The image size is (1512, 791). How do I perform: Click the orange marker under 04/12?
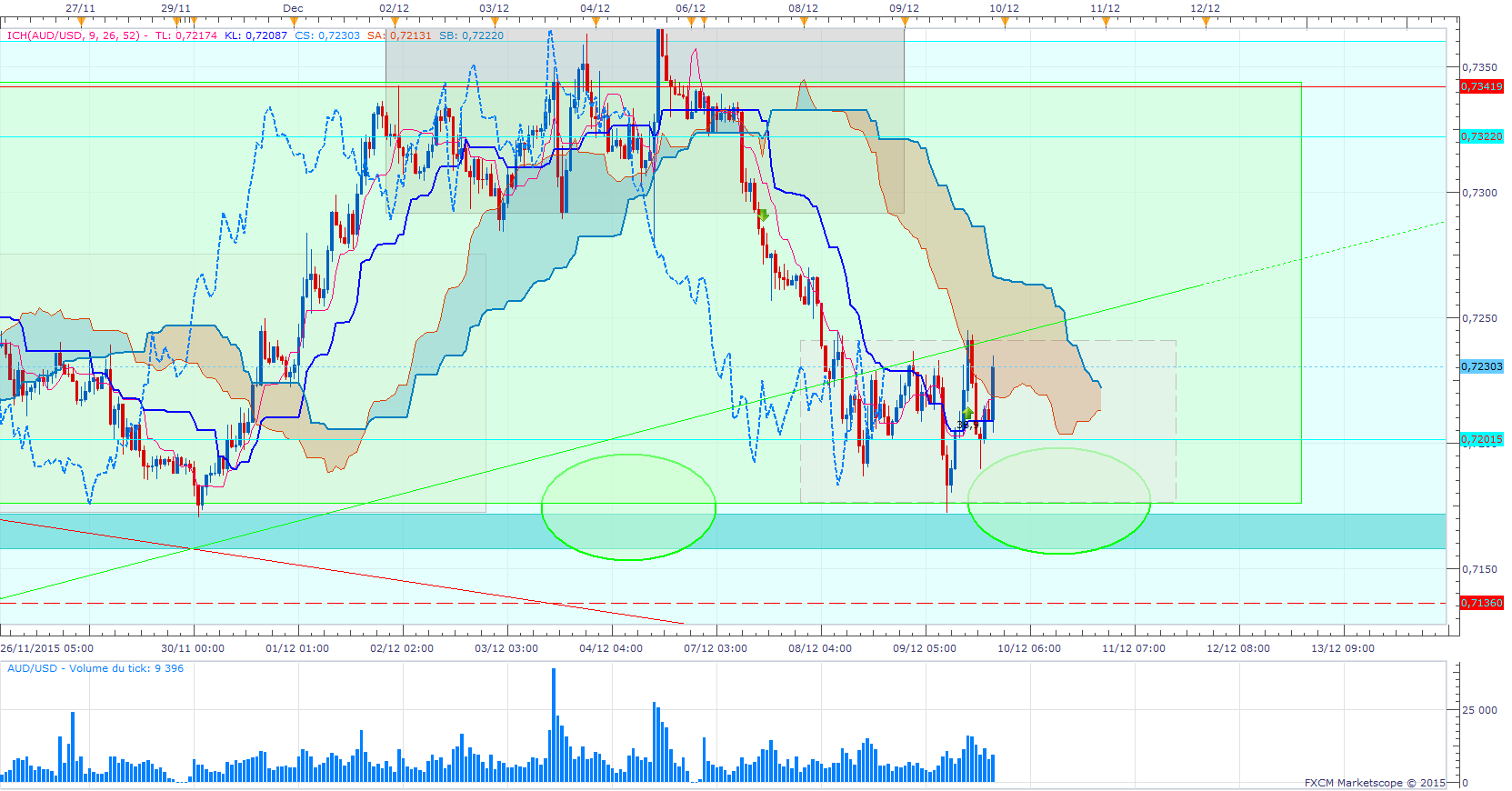point(596,22)
